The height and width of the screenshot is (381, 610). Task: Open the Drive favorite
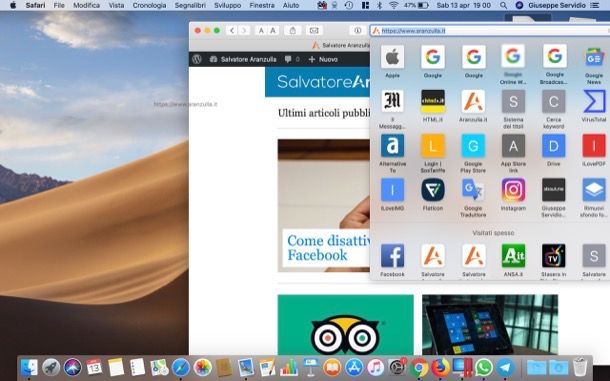554,146
